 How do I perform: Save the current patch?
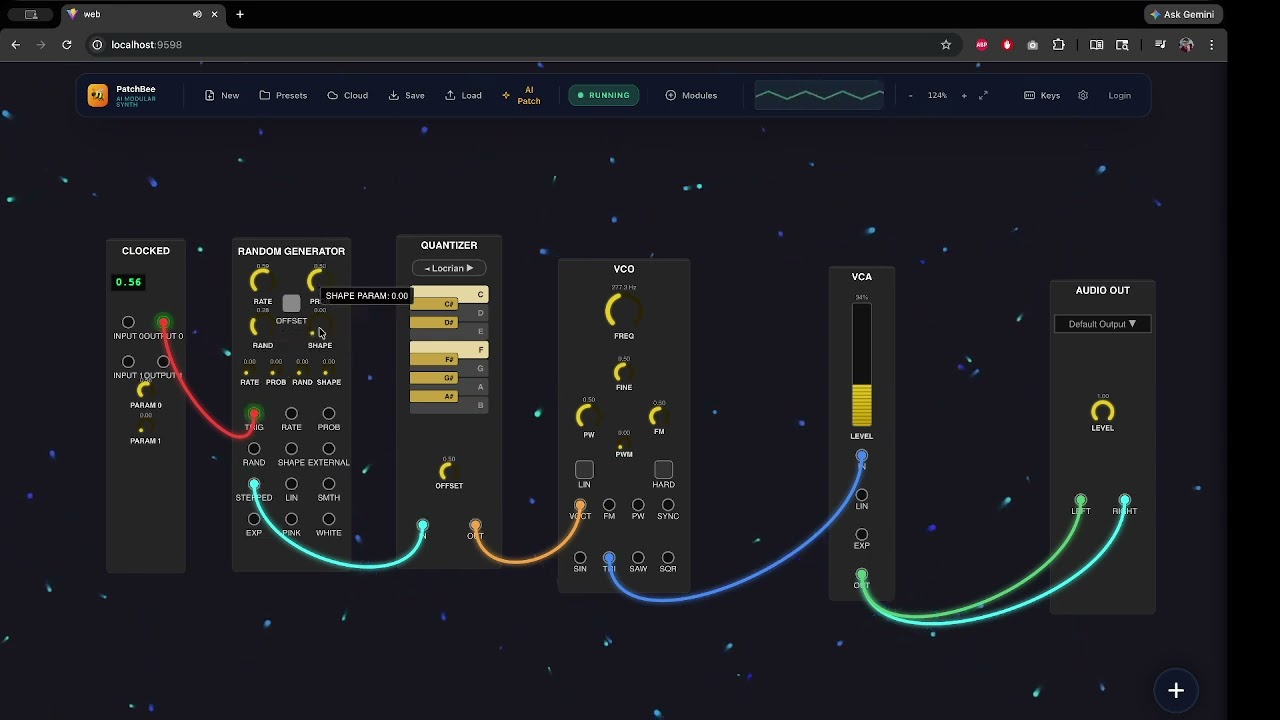click(407, 96)
